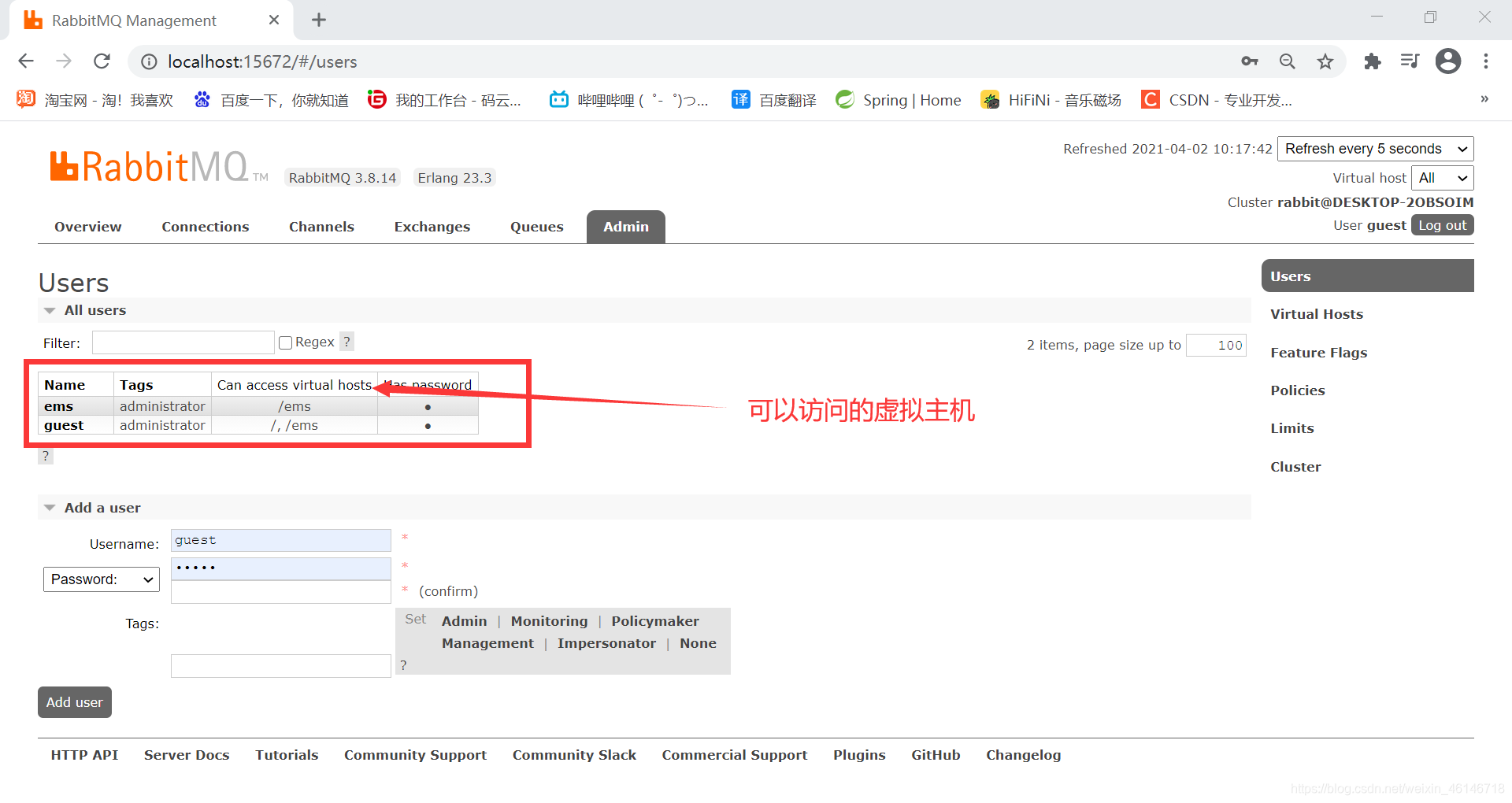
Task: Open tags help question mark
Action: (x=403, y=665)
